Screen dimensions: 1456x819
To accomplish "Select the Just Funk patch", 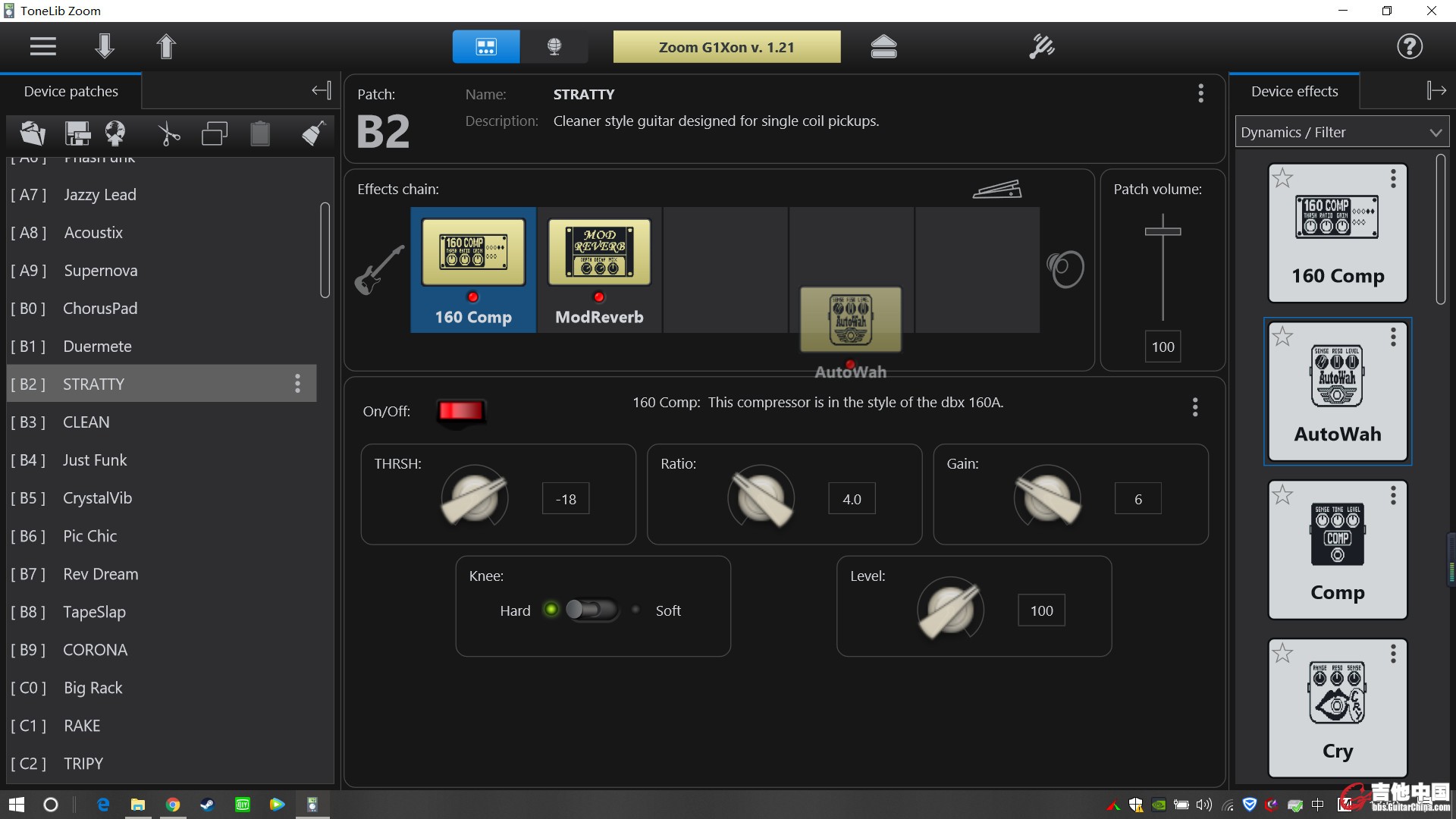I will pyautogui.click(x=95, y=460).
